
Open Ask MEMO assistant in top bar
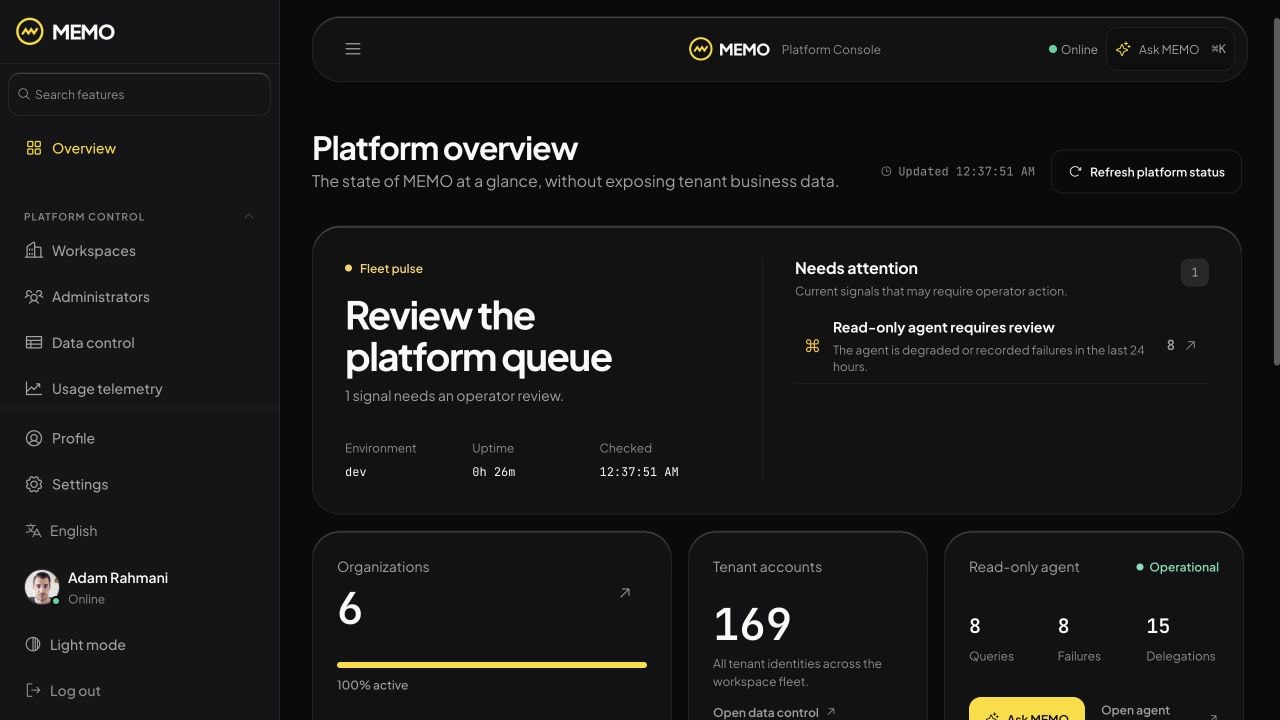pyautogui.click(x=1170, y=49)
